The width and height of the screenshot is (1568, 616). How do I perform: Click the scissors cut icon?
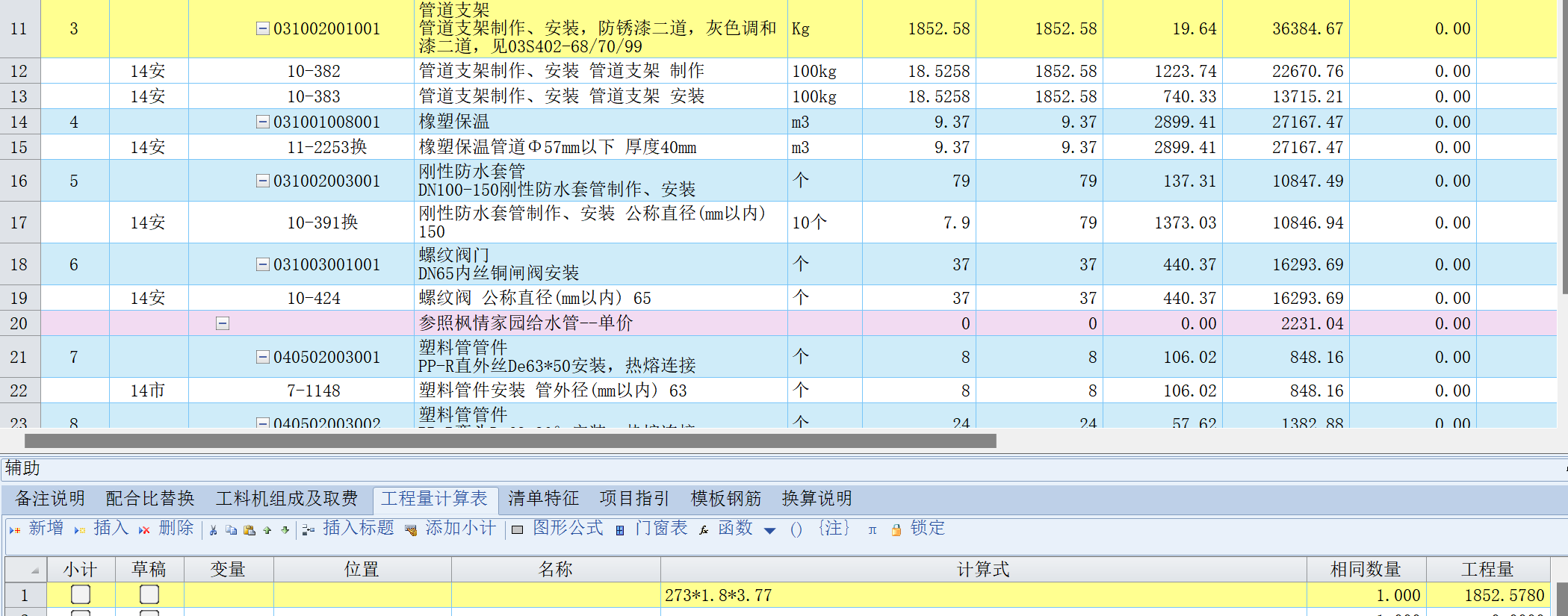[x=214, y=530]
